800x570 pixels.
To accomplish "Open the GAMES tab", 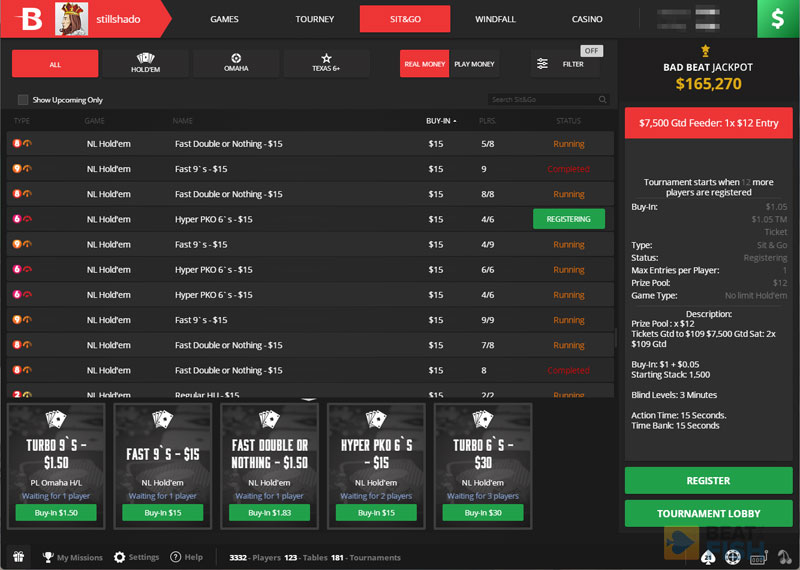I will coord(224,19).
